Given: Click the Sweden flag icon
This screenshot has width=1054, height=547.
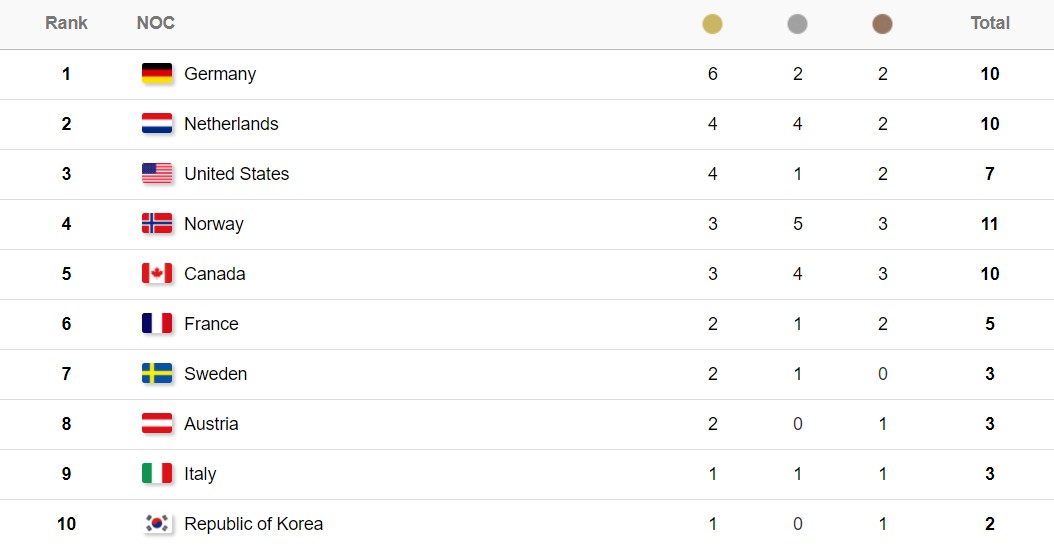Looking at the screenshot, I should (x=157, y=374).
